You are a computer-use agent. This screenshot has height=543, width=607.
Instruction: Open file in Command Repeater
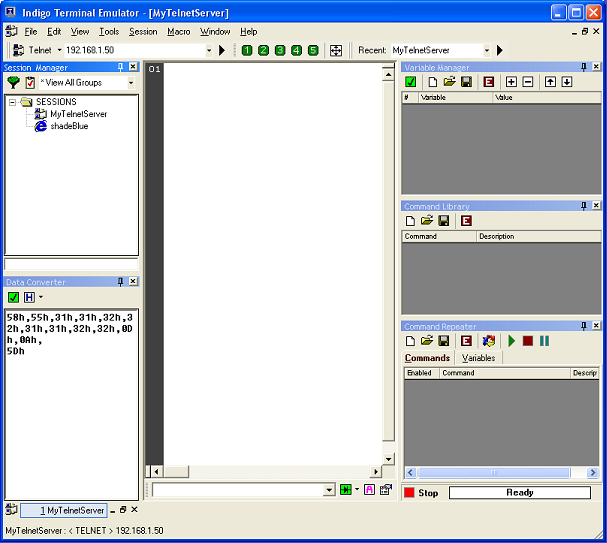pos(427,341)
